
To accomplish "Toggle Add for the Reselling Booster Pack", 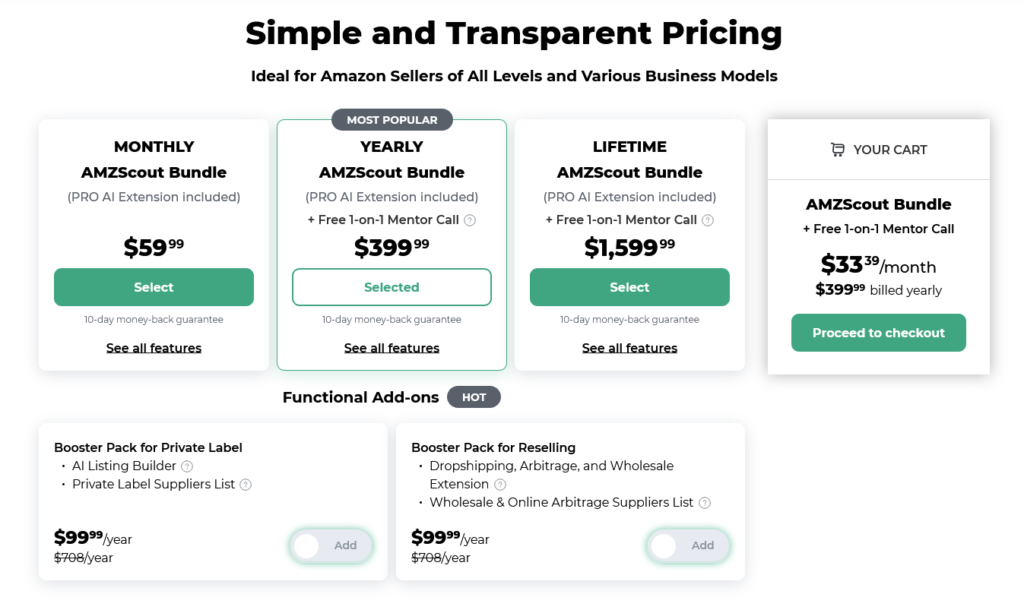I will 688,545.
